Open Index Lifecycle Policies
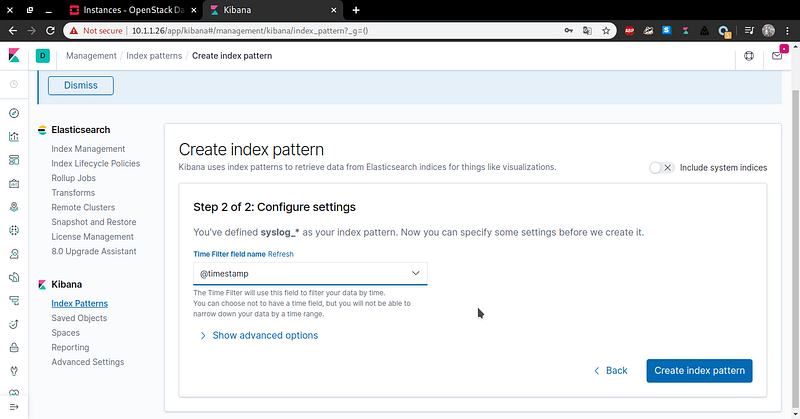 [x=95, y=163]
